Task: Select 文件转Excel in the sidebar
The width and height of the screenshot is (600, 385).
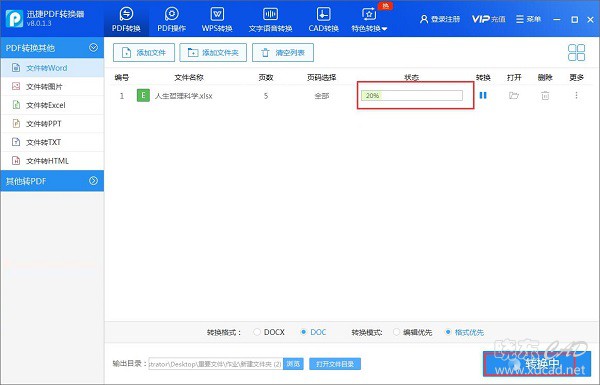Action: click(52, 105)
